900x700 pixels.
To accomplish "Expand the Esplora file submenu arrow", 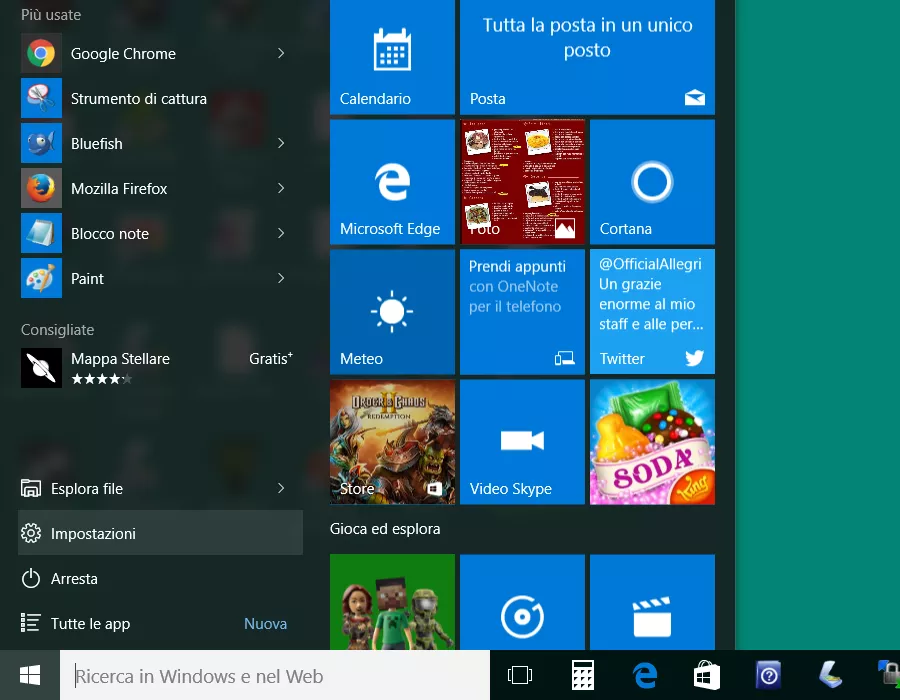I will point(281,488).
